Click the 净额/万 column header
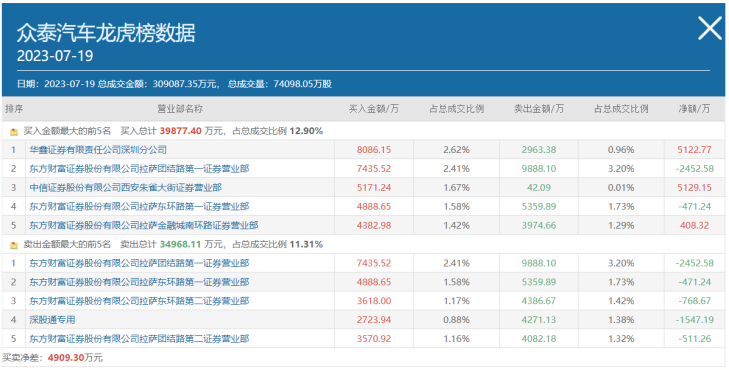Screen dimensions: 729x370 (694, 109)
